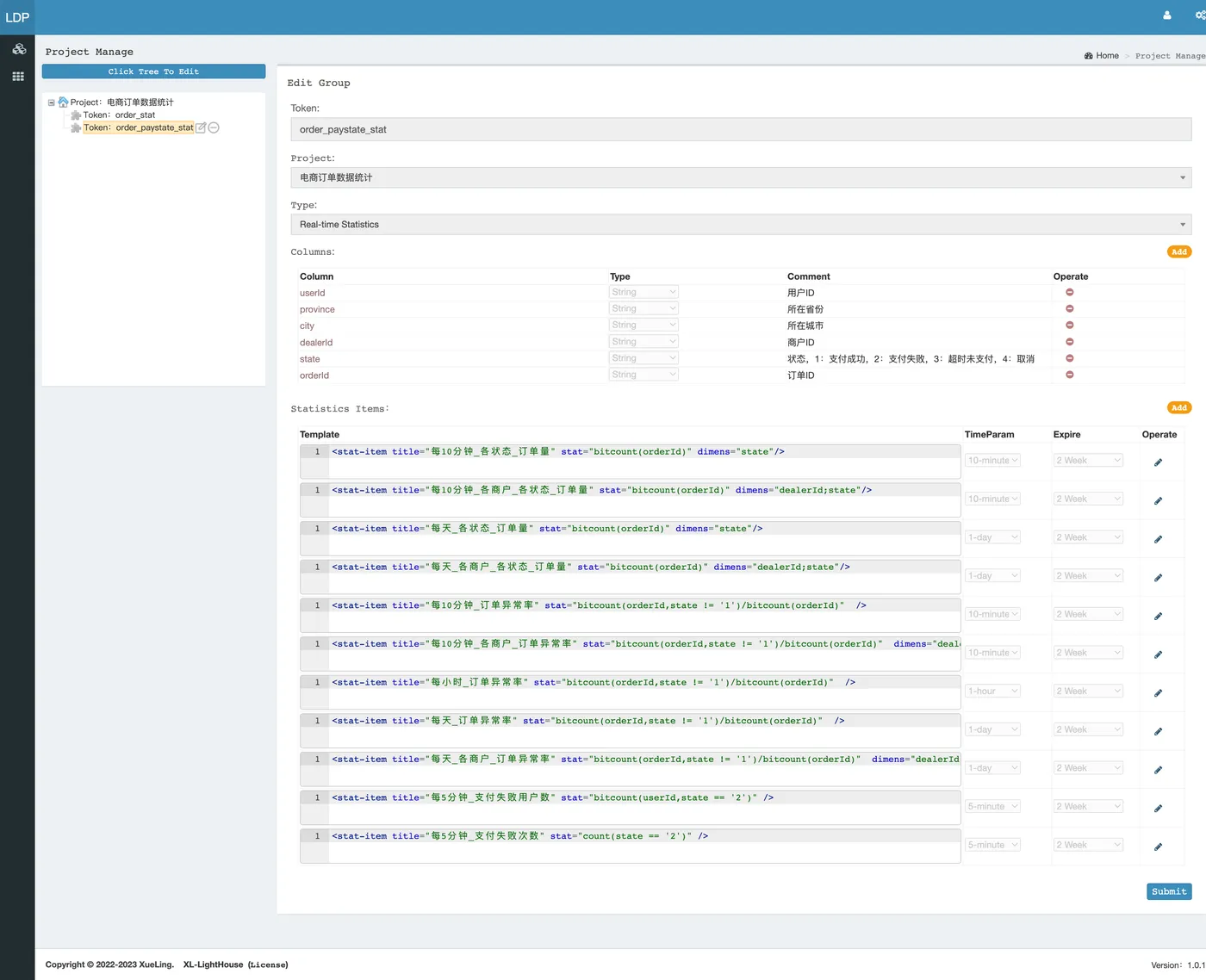Edit the 每天_各商户_订单异常率 stat item
Viewport: 1206px width, 980px height.
click(1158, 770)
